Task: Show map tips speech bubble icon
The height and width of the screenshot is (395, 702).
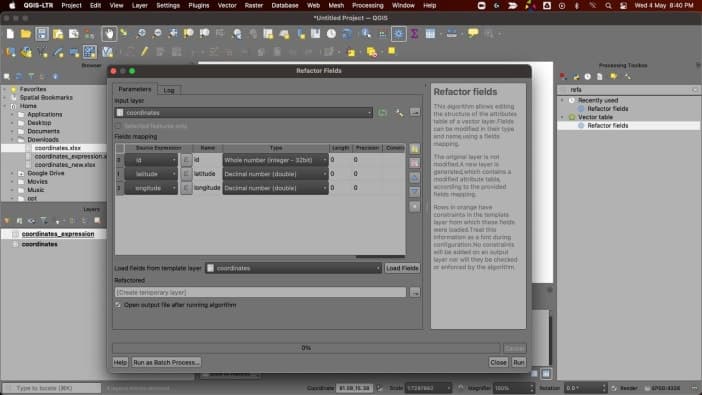Action: pyautogui.click(x=473, y=33)
